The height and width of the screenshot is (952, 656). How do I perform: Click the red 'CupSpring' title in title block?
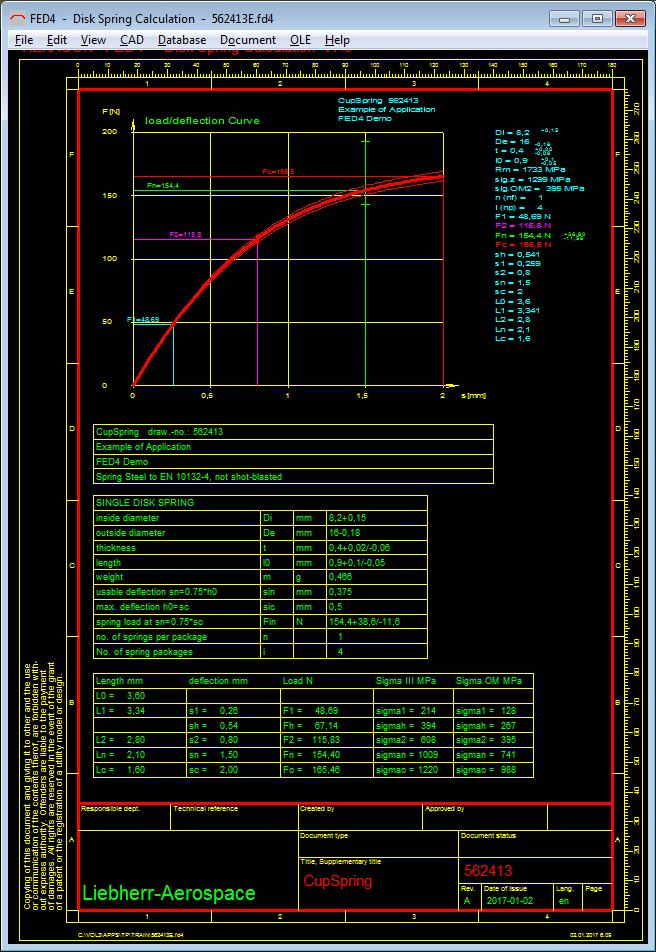(337, 881)
